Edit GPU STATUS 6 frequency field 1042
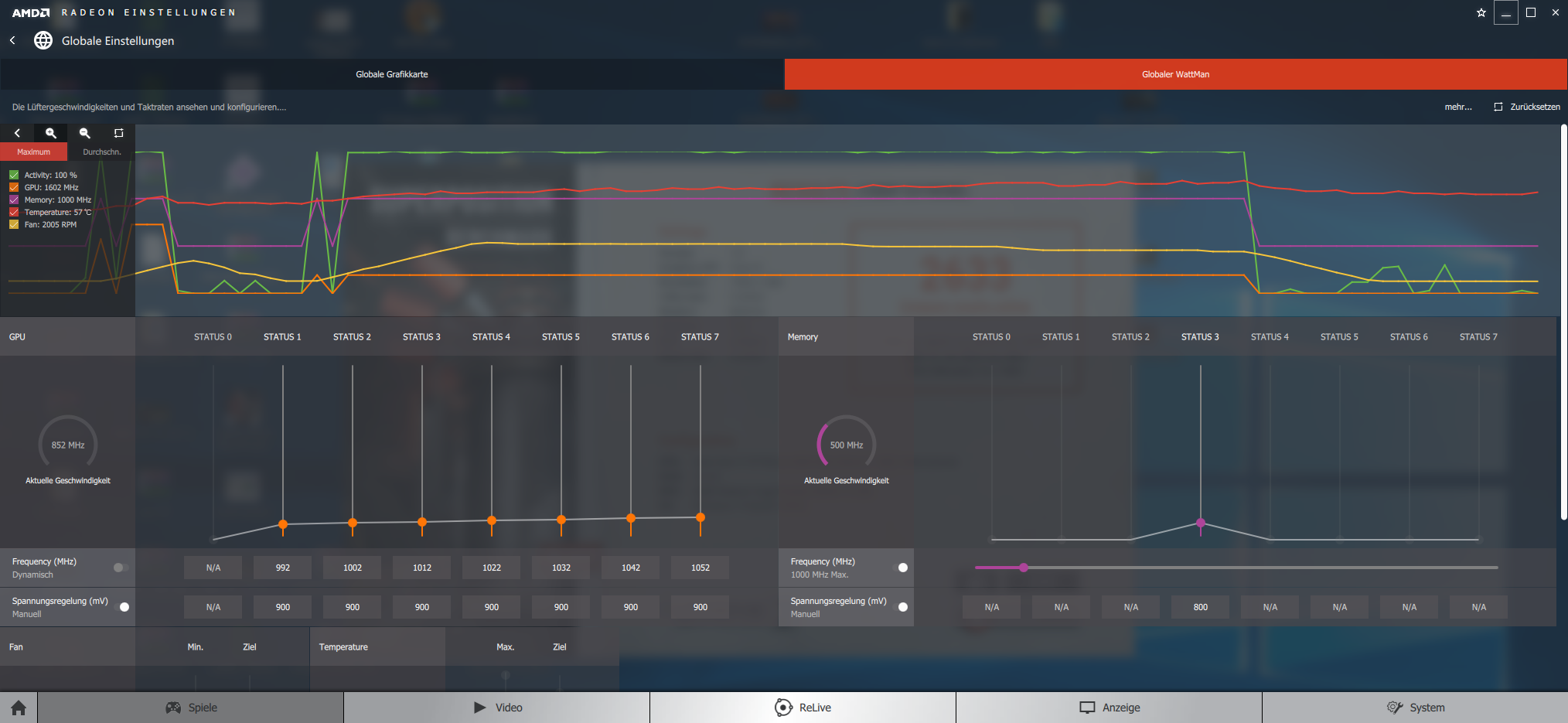Image resolution: width=1568 pixels, height=723 pixels. pyautogui.click(x=631, y=568)
